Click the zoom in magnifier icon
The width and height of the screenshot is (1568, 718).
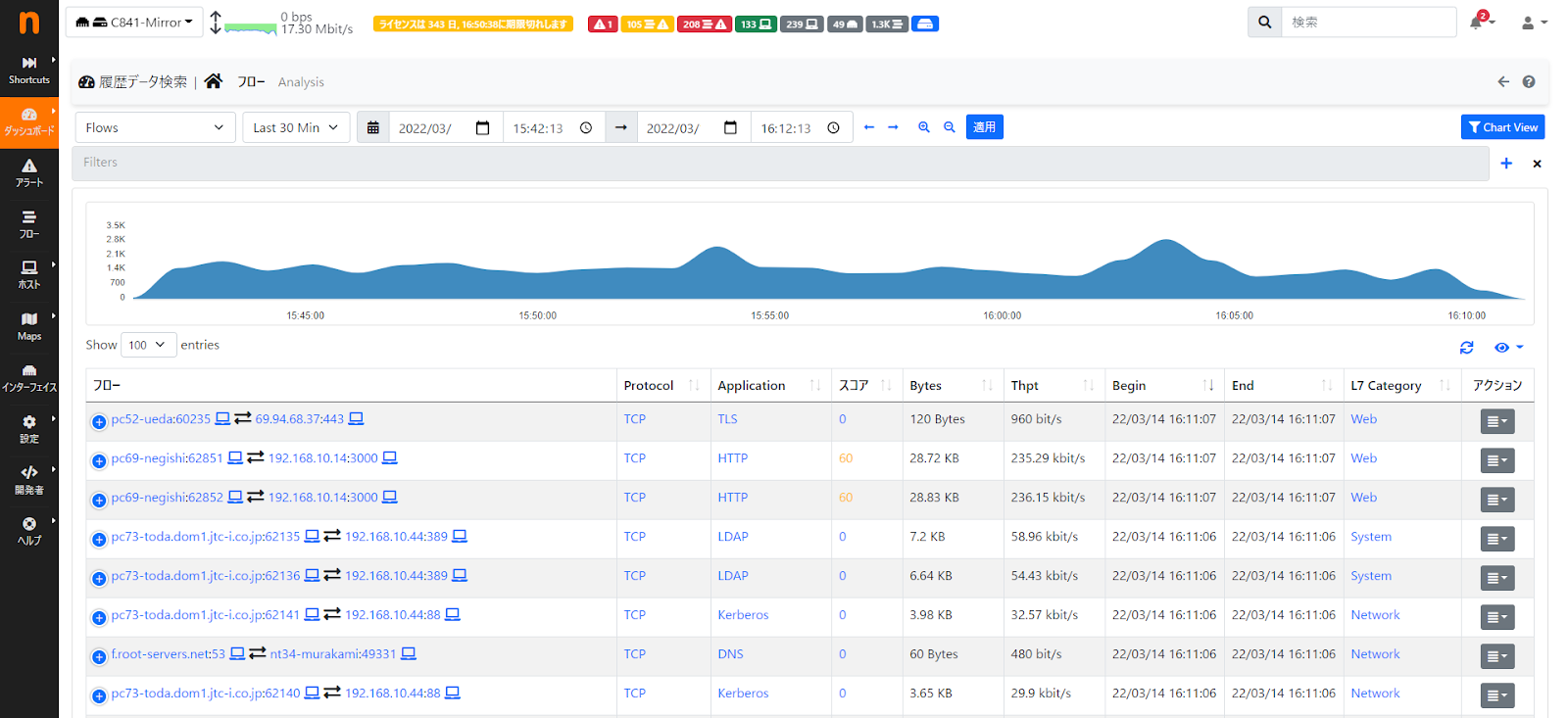(923, 127)
